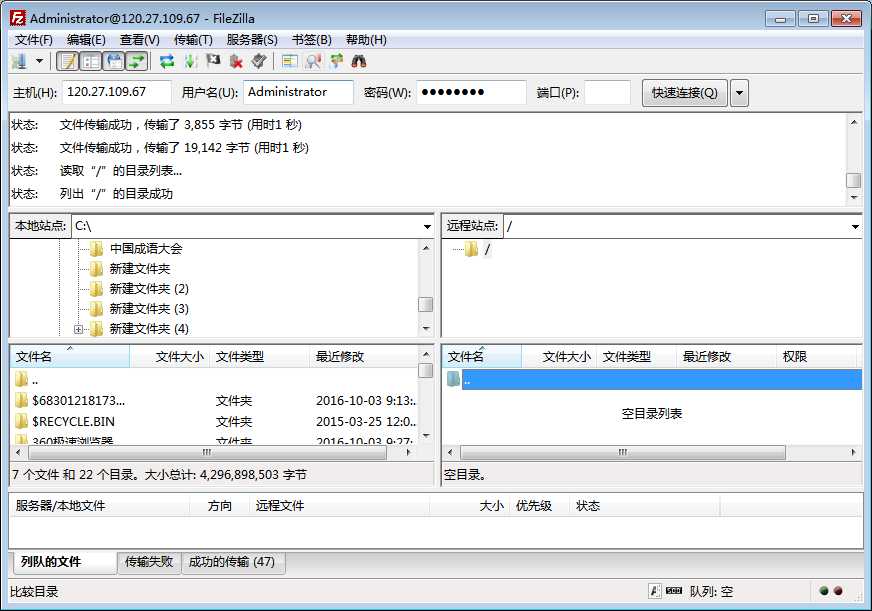Click the red activity indicator light
872x611 pixels.
(839, 591)
